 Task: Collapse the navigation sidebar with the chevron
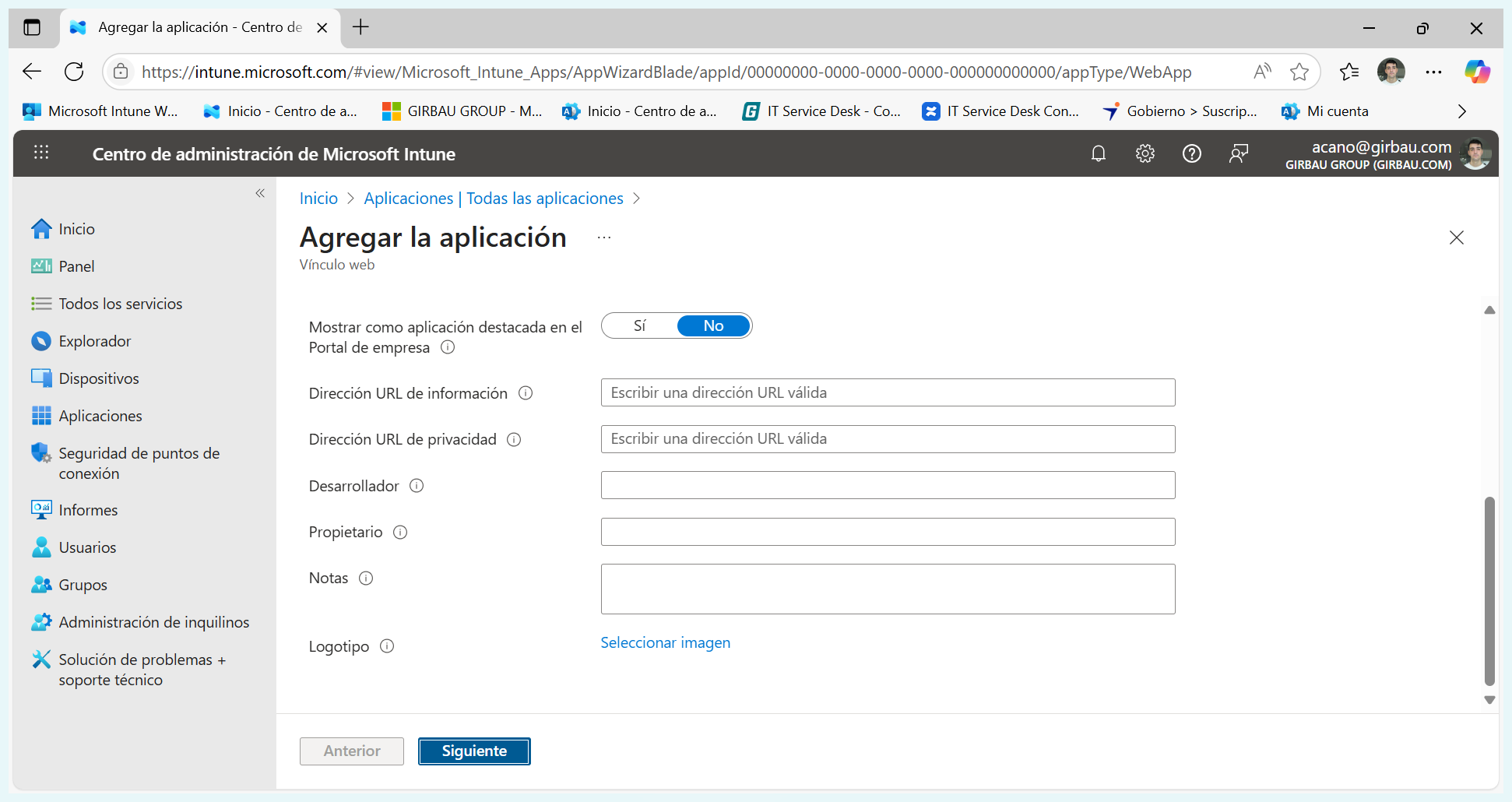coord(260,193)
